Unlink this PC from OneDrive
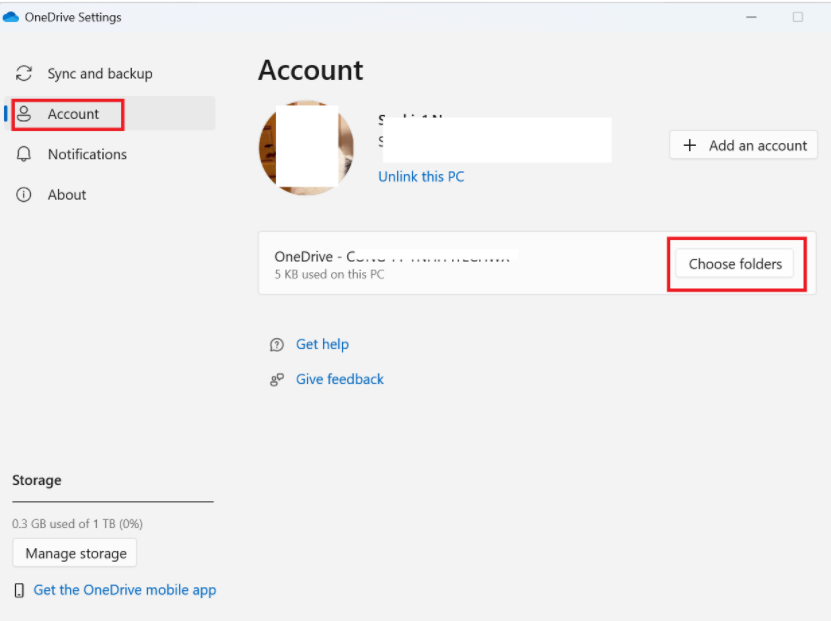The width and height of the screenshot is (831, 621). coord(421,176)
